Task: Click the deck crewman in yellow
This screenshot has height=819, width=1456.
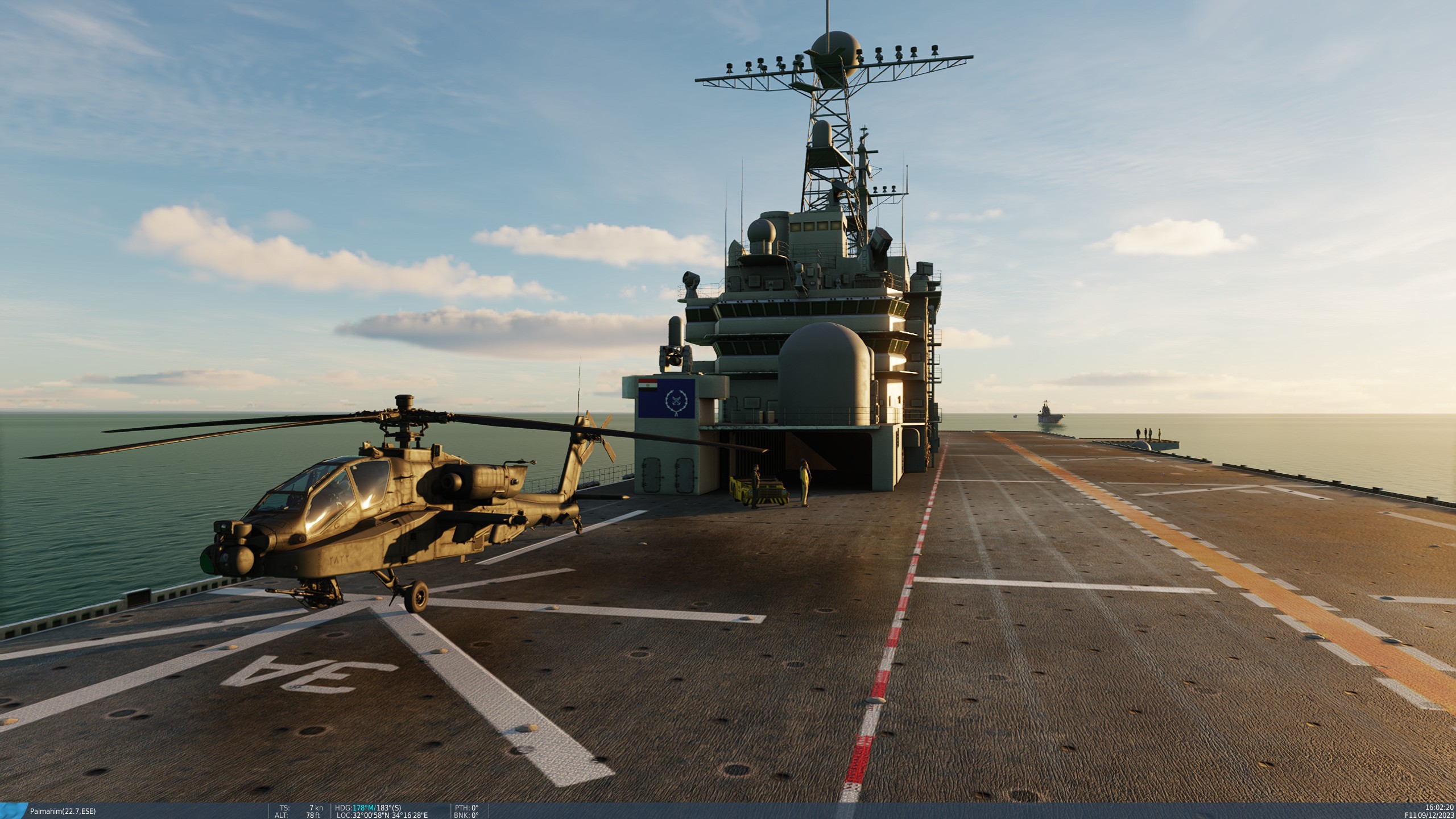Action: (804, 482)
